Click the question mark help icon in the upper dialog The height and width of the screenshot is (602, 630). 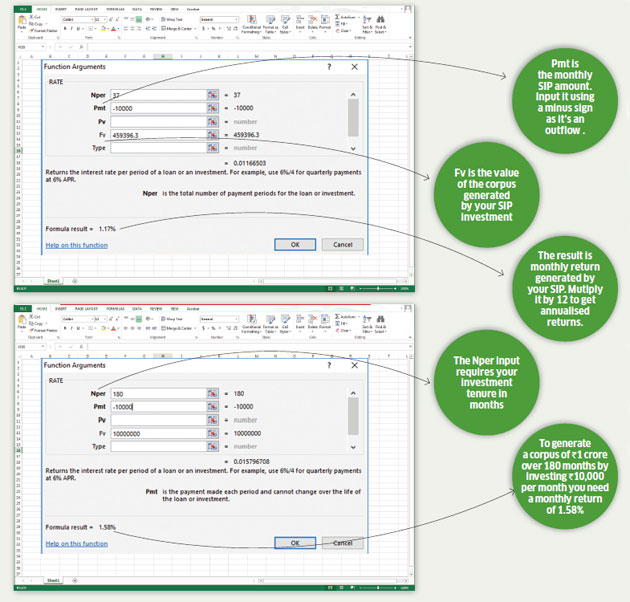pyautogui.click(x=329, y=66)
